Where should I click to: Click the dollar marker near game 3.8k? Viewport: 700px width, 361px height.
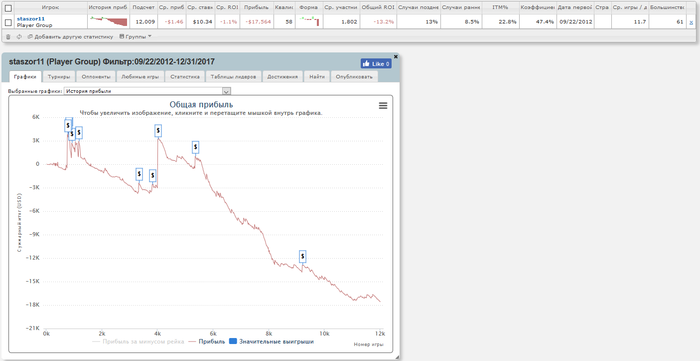tap(152, 176)
